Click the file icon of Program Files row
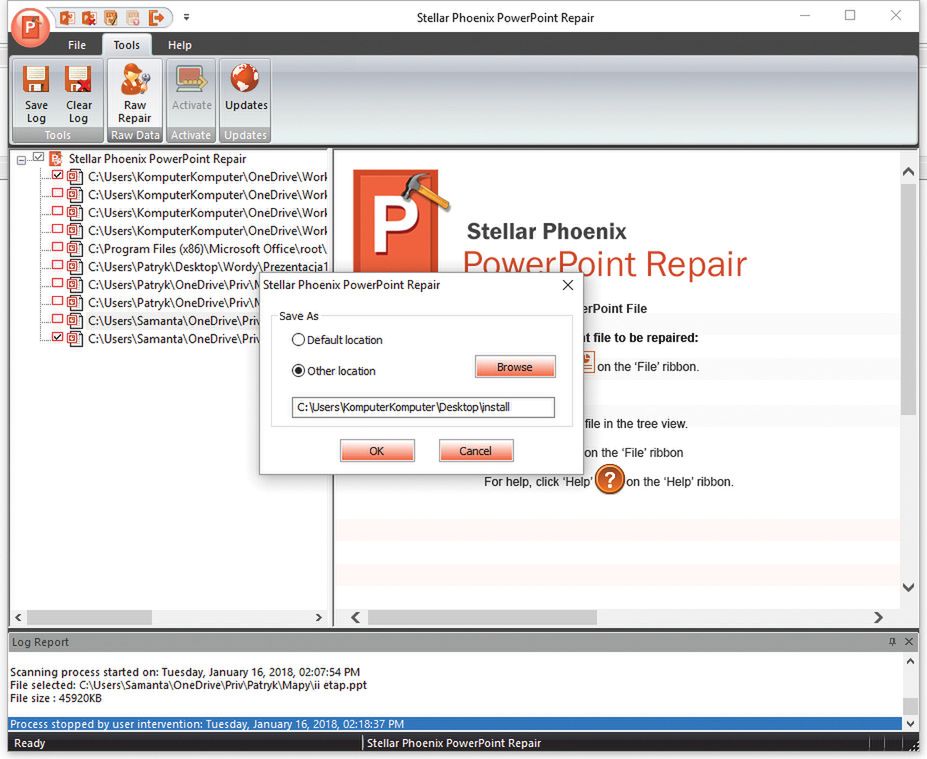The height and width of the screenshot is (759, 927). (74, 249)
